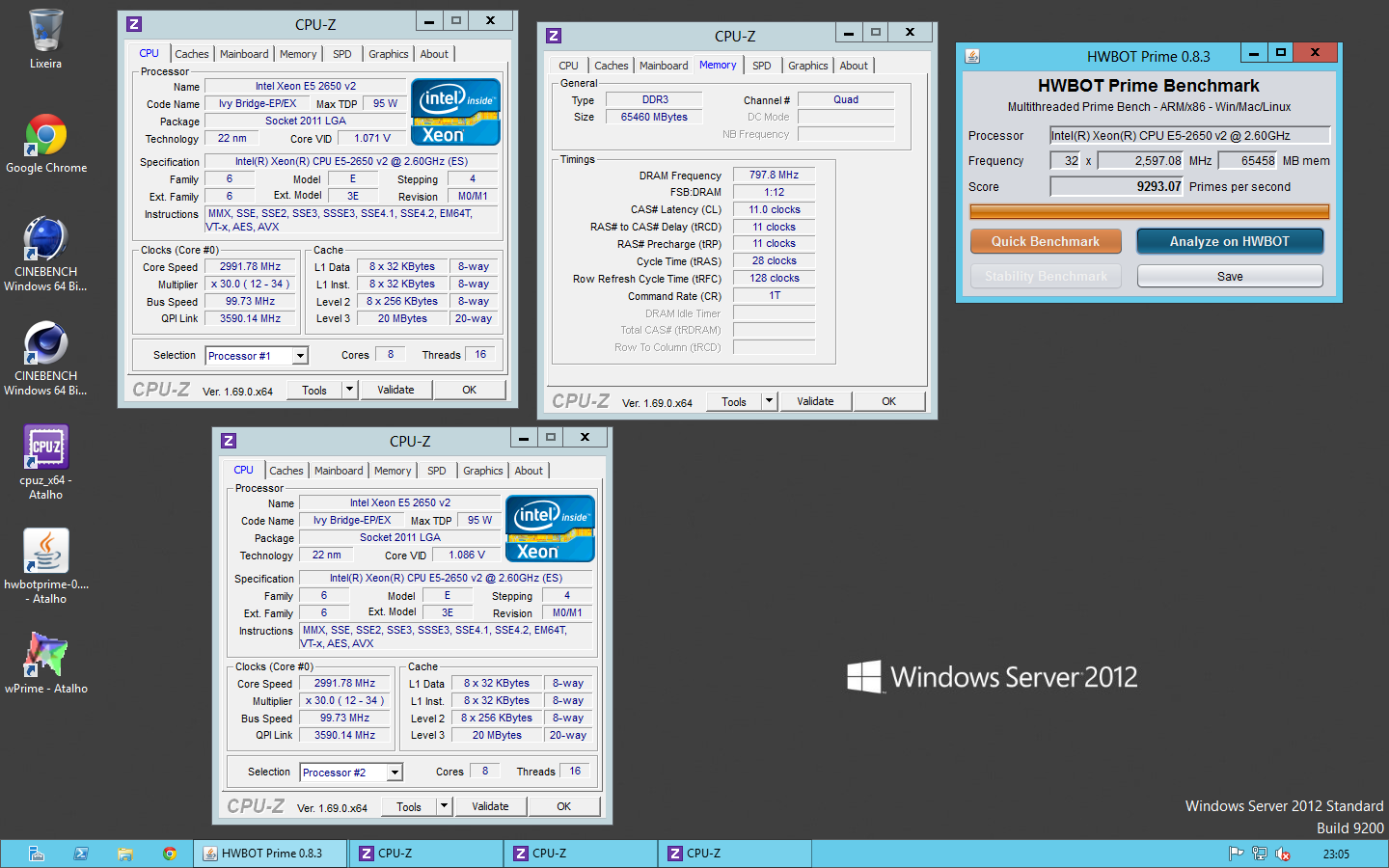Click Processor name field in HWBOT Prime
The height and width of the screenshot is (868, 1389).
(1190, 135)
